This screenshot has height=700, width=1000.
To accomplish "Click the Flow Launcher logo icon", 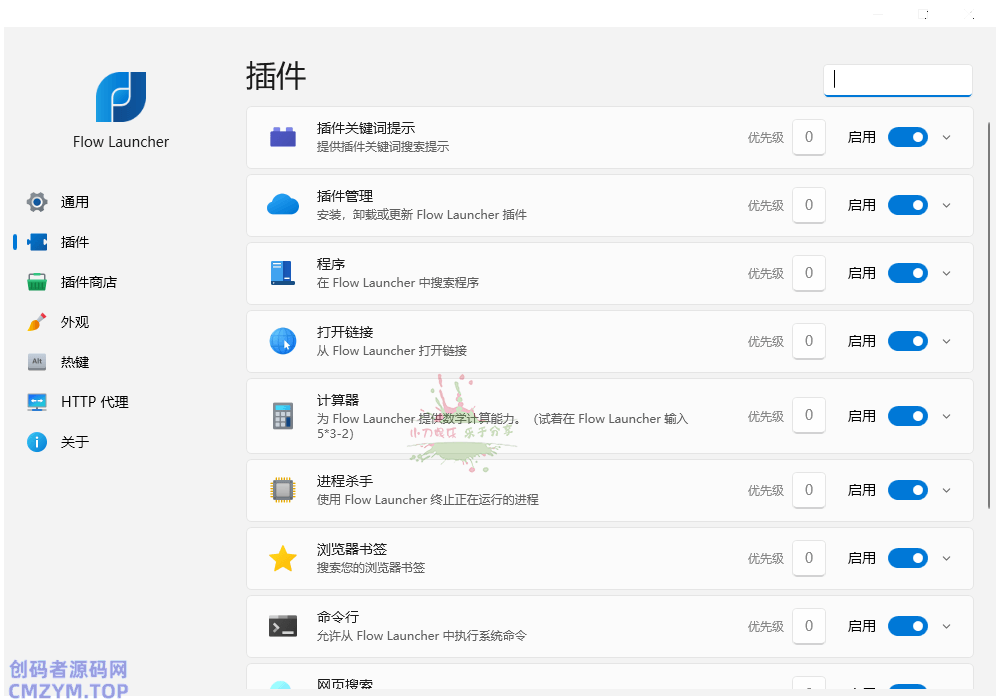I will 121,97.
